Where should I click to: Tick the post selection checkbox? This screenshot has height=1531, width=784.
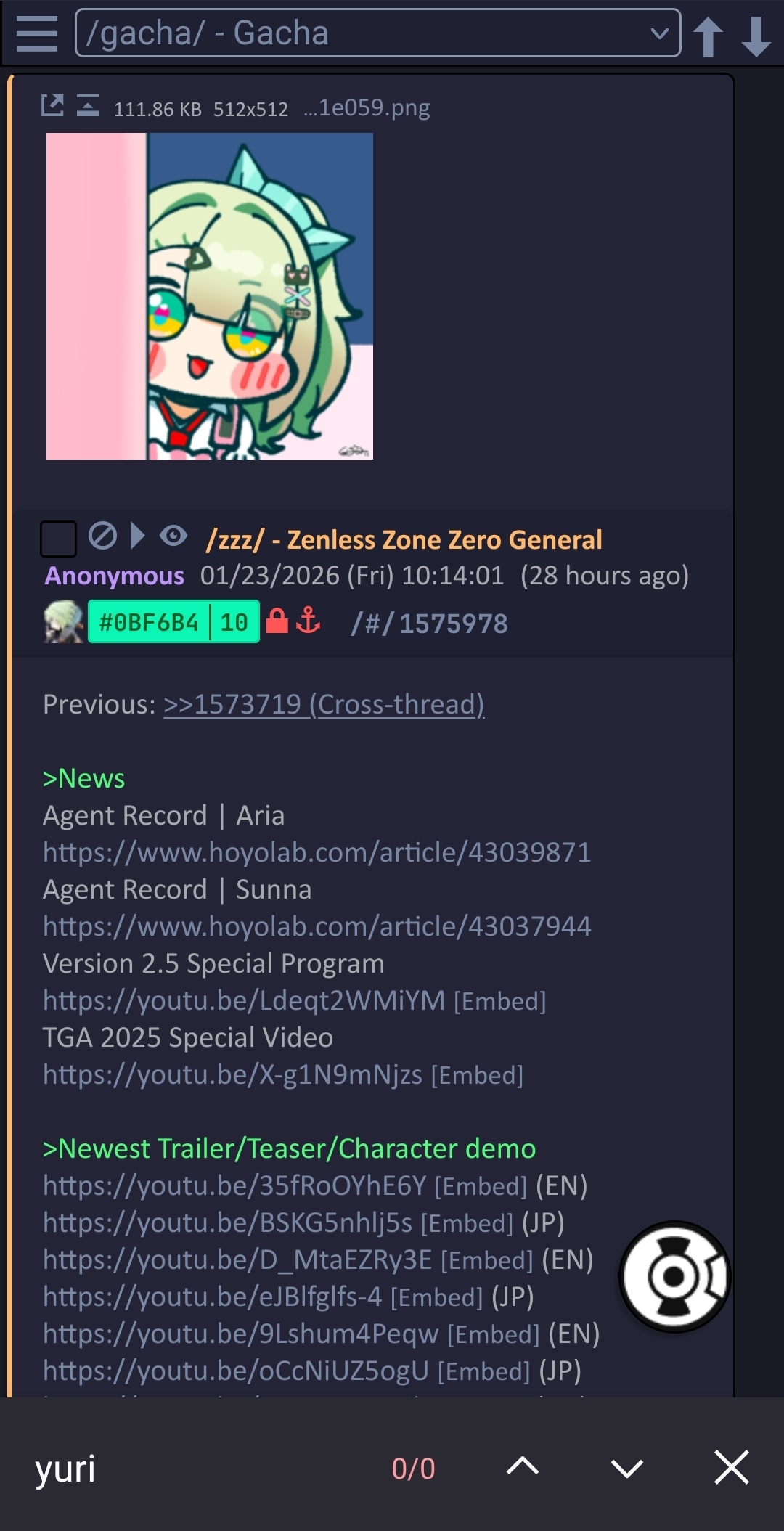point(58,539)
